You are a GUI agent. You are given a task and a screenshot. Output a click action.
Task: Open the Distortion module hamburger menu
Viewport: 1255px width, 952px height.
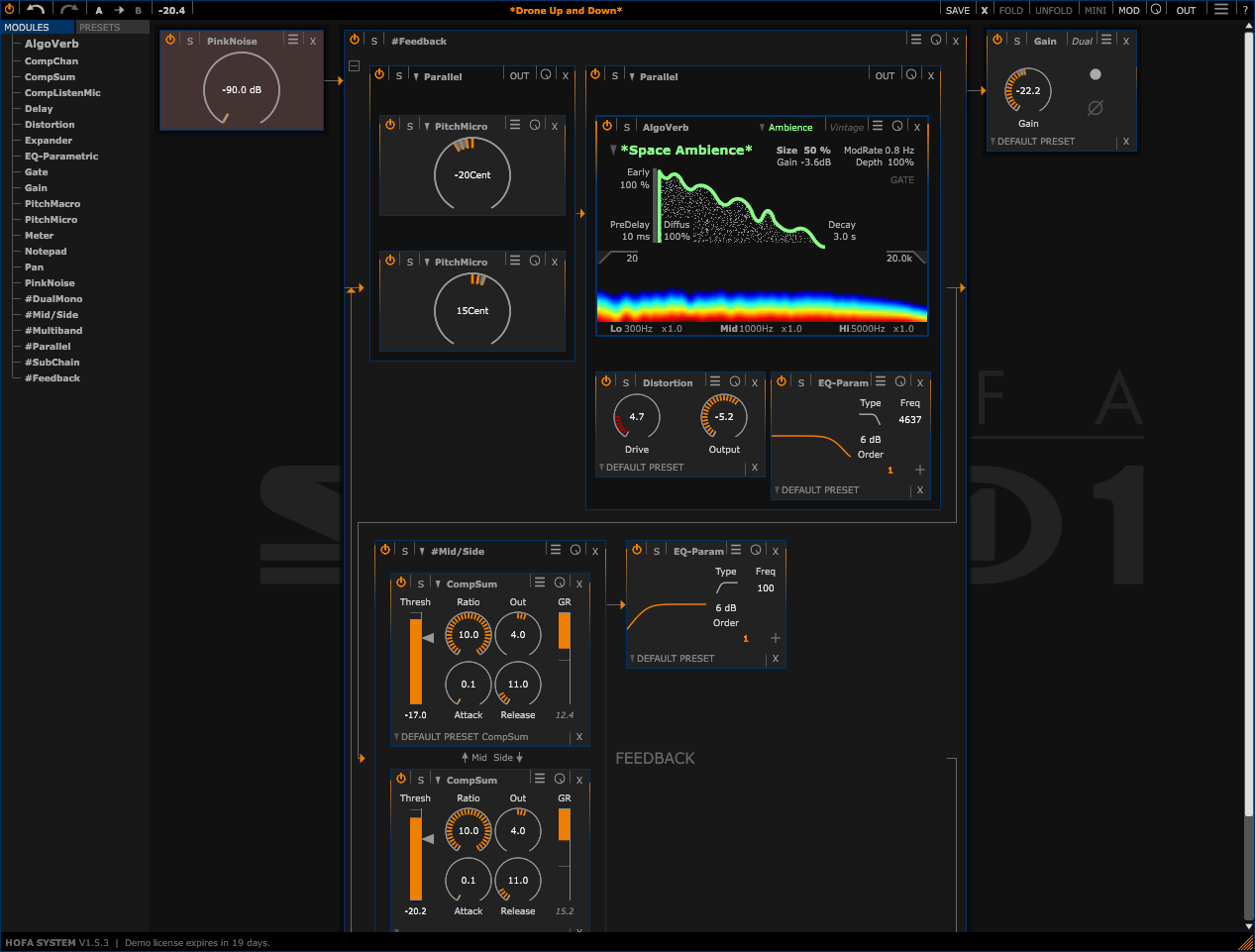(715, 381)
